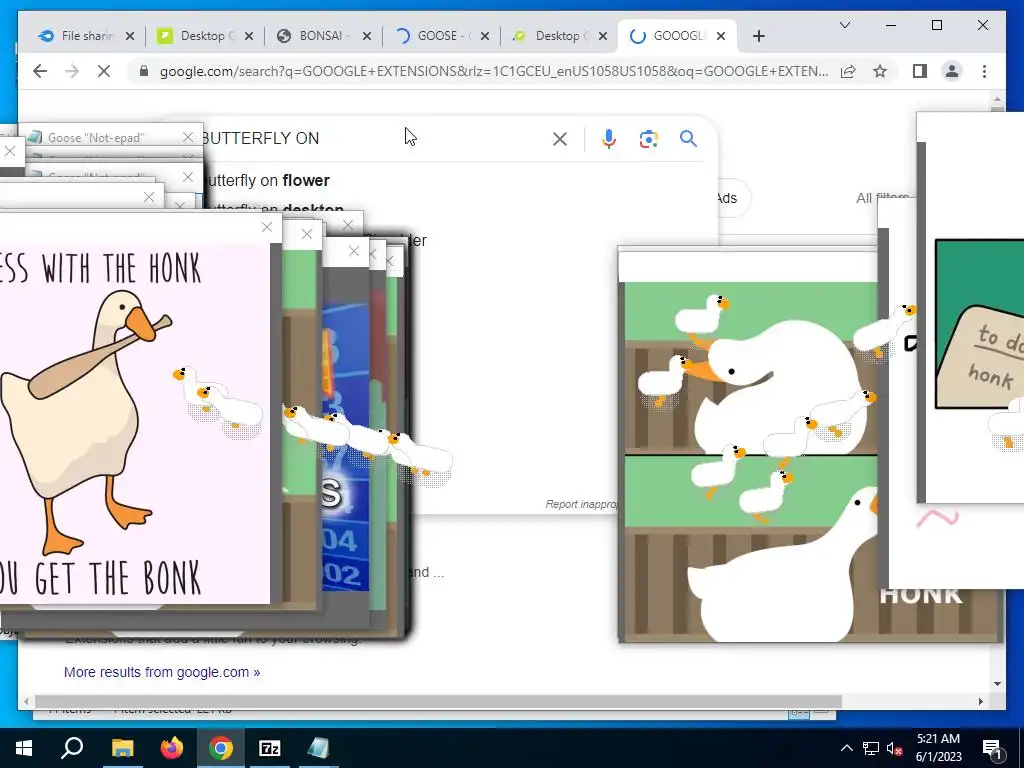Image resolution: width=1024 pixels, height=768 pixels.
Task: Click the vertical scrollbar down arrow
Action: click(x=997, y=684)
